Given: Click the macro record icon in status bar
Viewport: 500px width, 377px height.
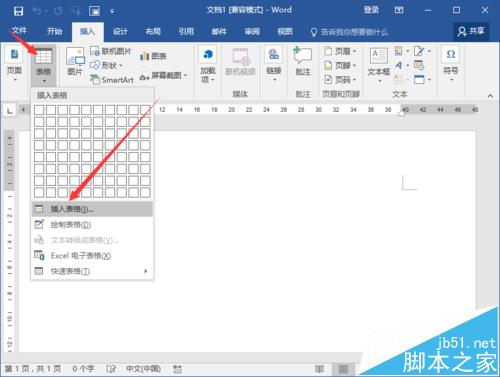Looking at the screenshot, I should pyautogui.click(x=177, y=369).
